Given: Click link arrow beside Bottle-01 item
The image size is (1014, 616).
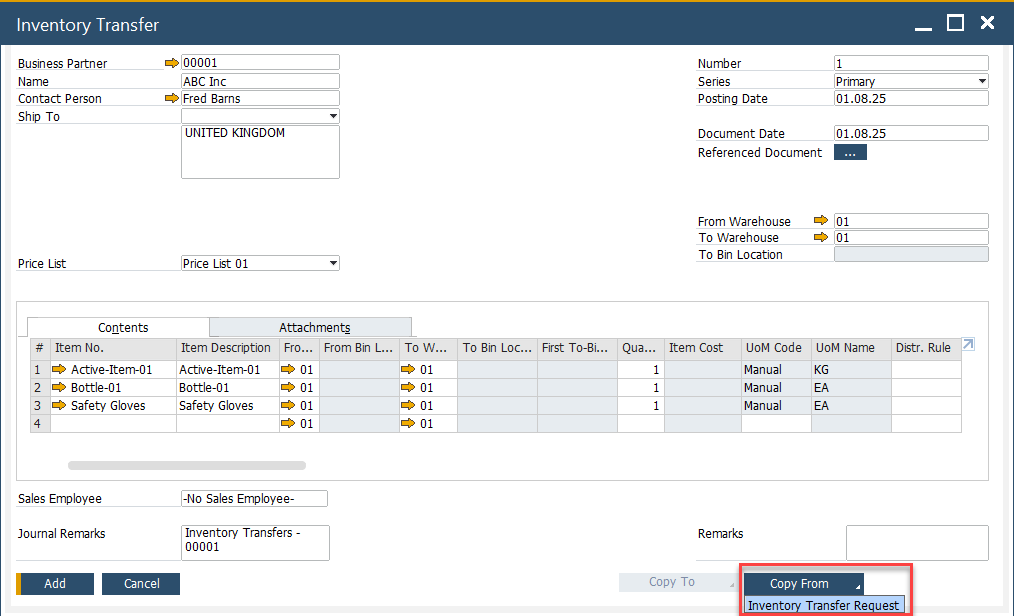Looking at the screenshot, I should pos(59,388).
